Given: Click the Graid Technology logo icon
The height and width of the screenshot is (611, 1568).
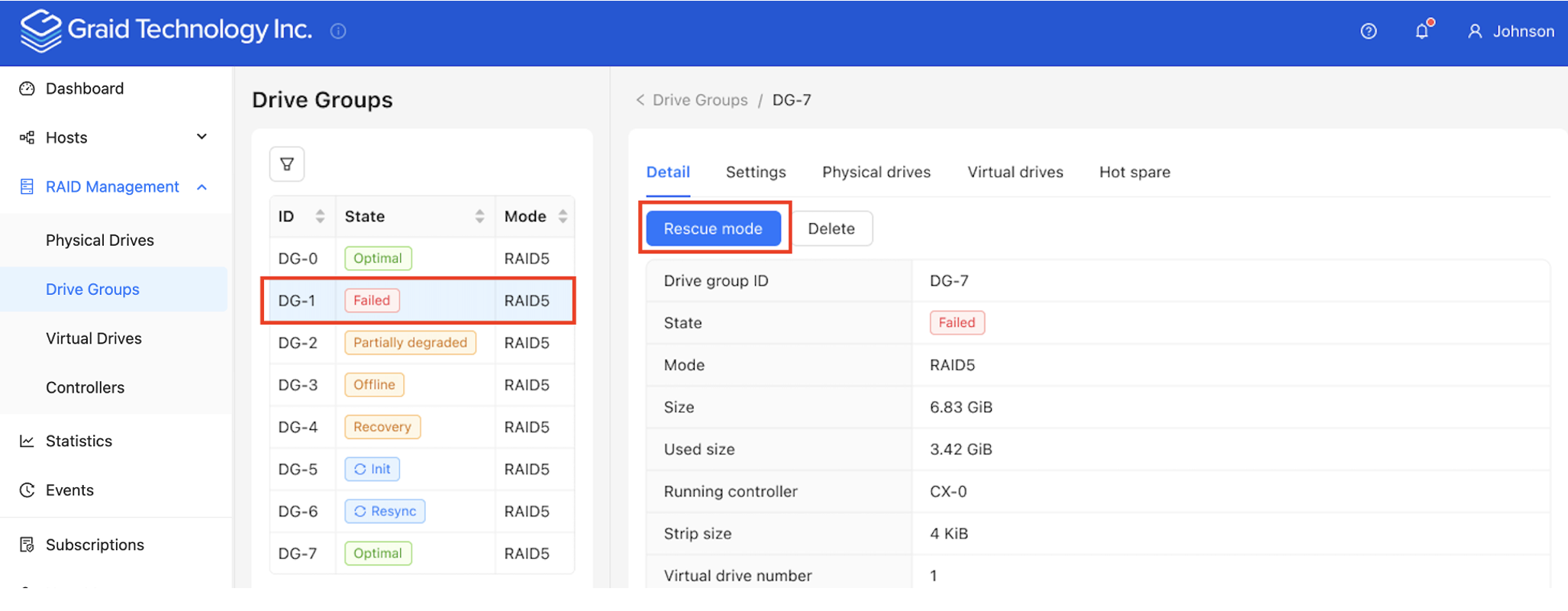Looking at the screenshot, I should click(40, 31).
